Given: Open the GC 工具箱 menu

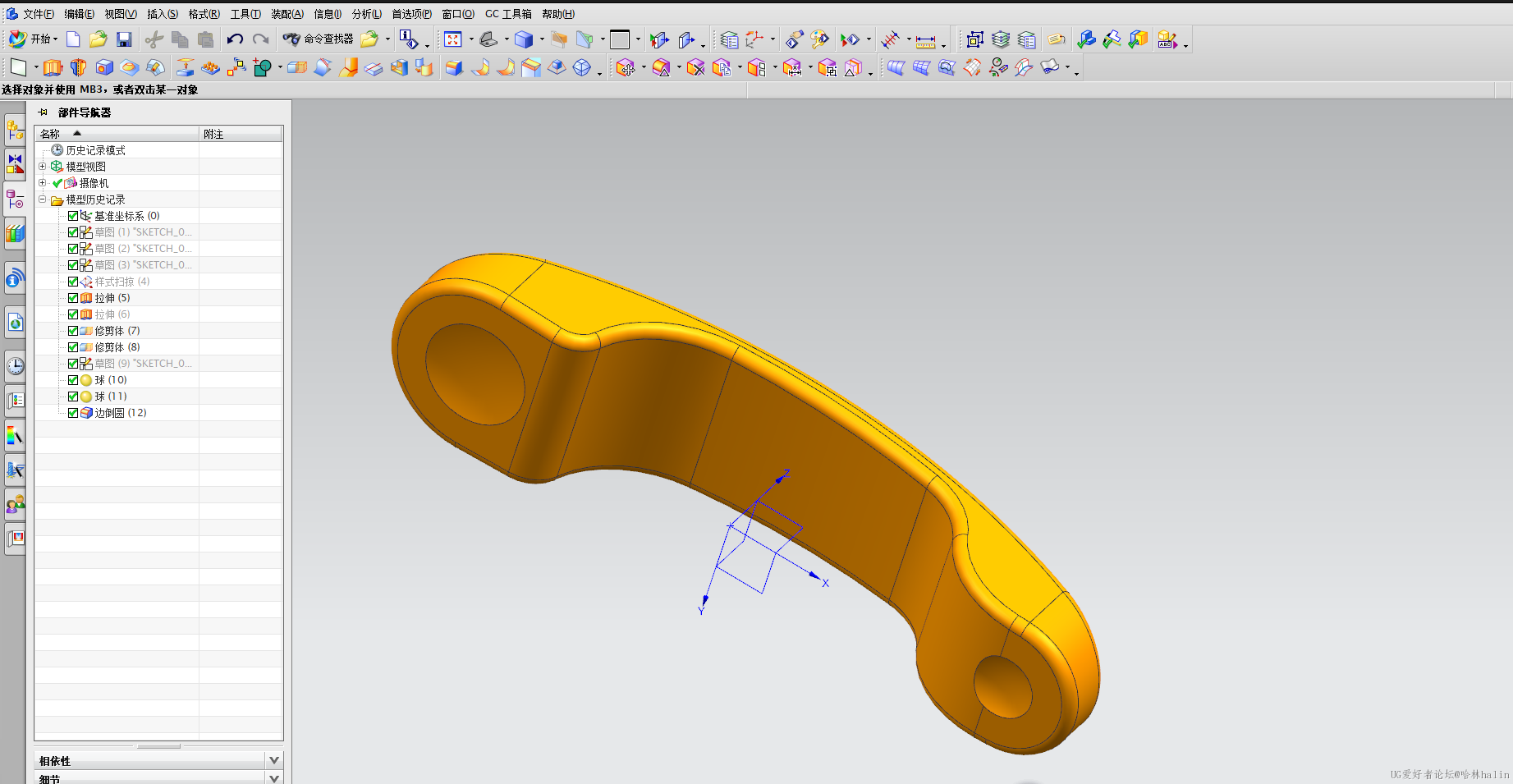Looking at the screenshot, I should (x=508, y=14).
